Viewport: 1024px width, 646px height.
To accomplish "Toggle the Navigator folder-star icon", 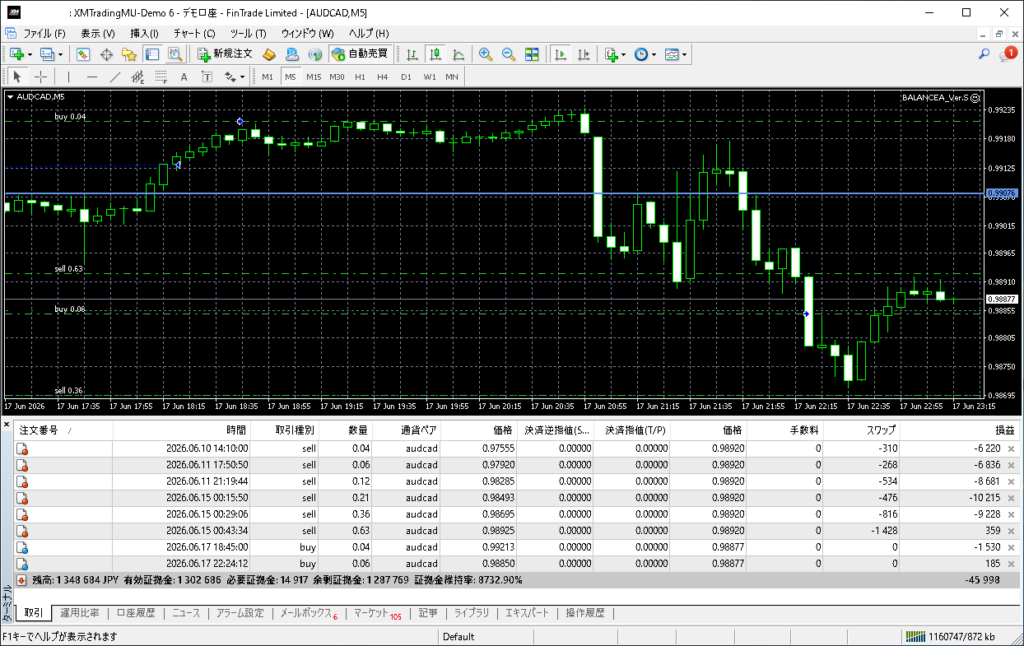I will coord(129,54).
